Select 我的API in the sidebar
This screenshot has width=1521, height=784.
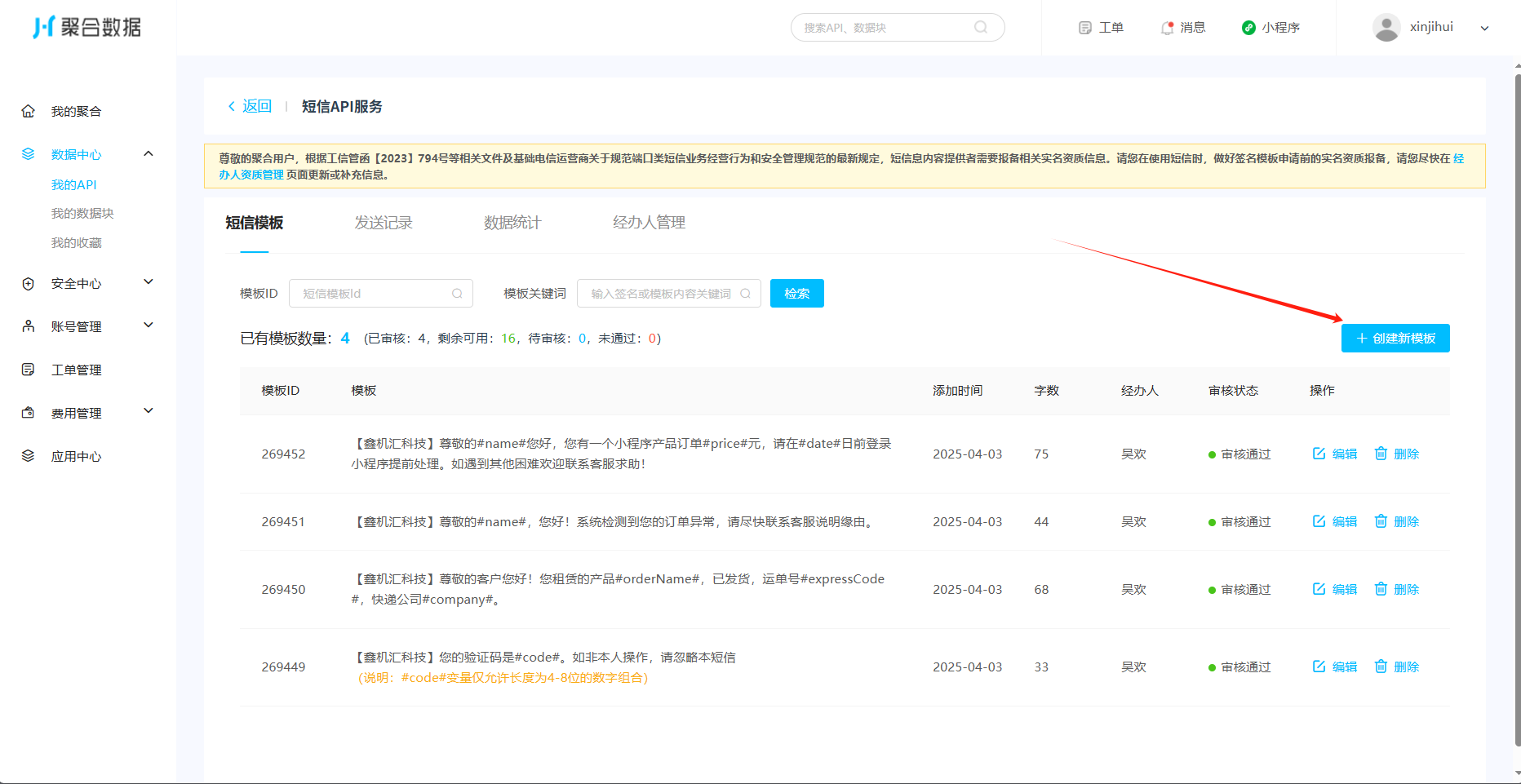(x=74, y=184)
